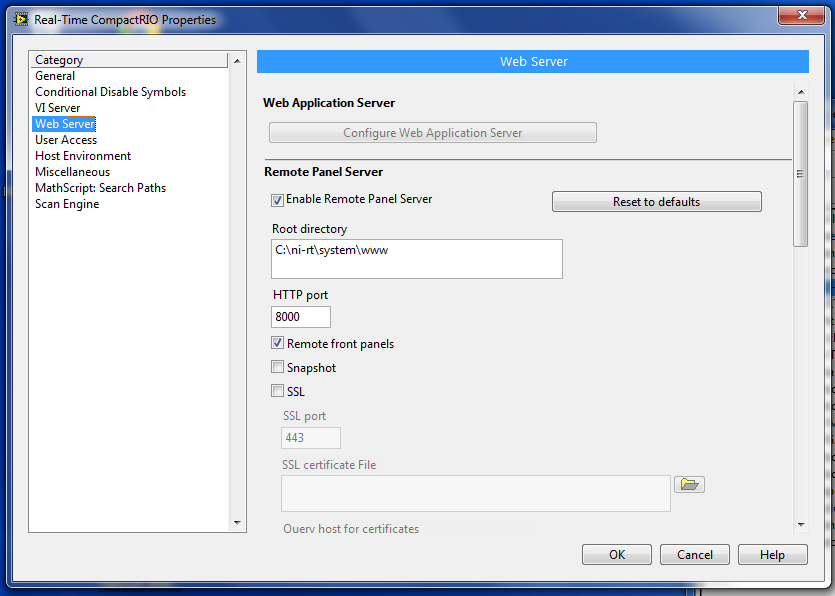Select Conditional Disable Symbols category
The height and width of the screenshot is (596, 835).
pos(110,92)
